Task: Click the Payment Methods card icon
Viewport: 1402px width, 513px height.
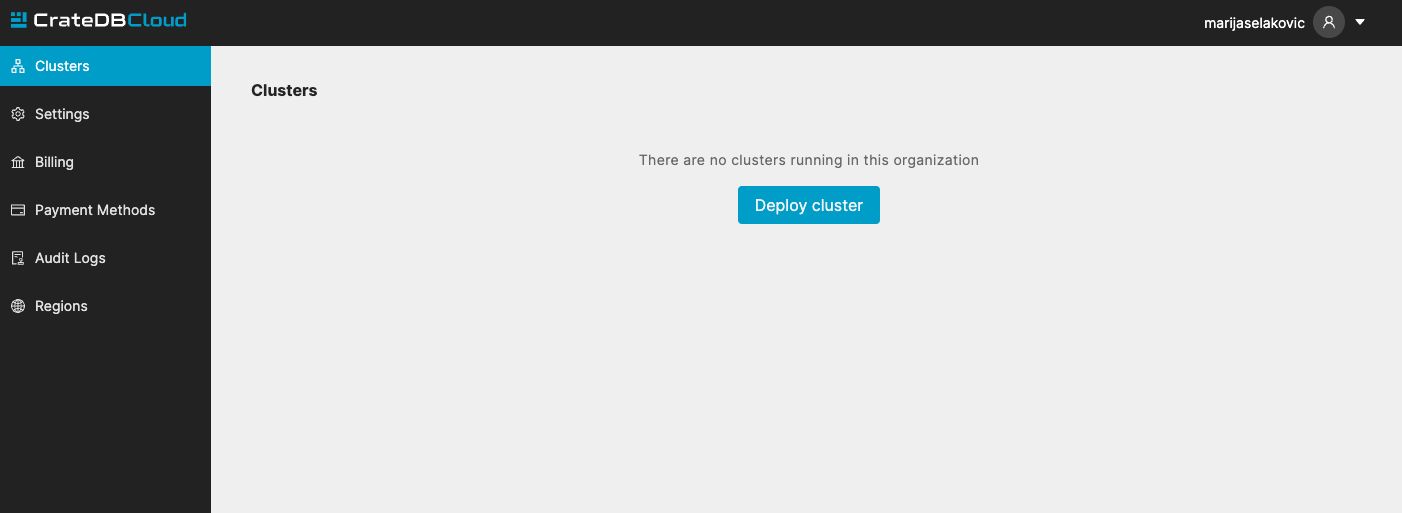Action: pyautogui.click(x=17, y=210)
